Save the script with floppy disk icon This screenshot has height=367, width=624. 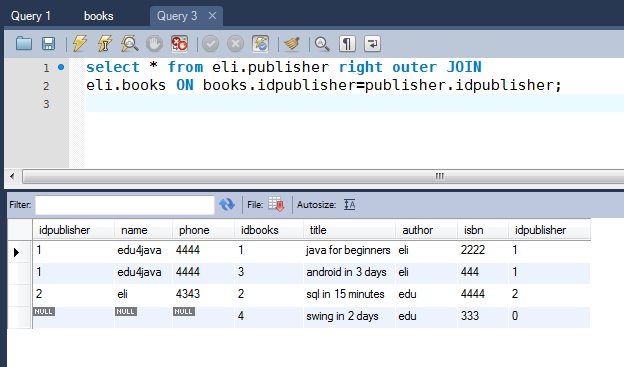(49, 43)
